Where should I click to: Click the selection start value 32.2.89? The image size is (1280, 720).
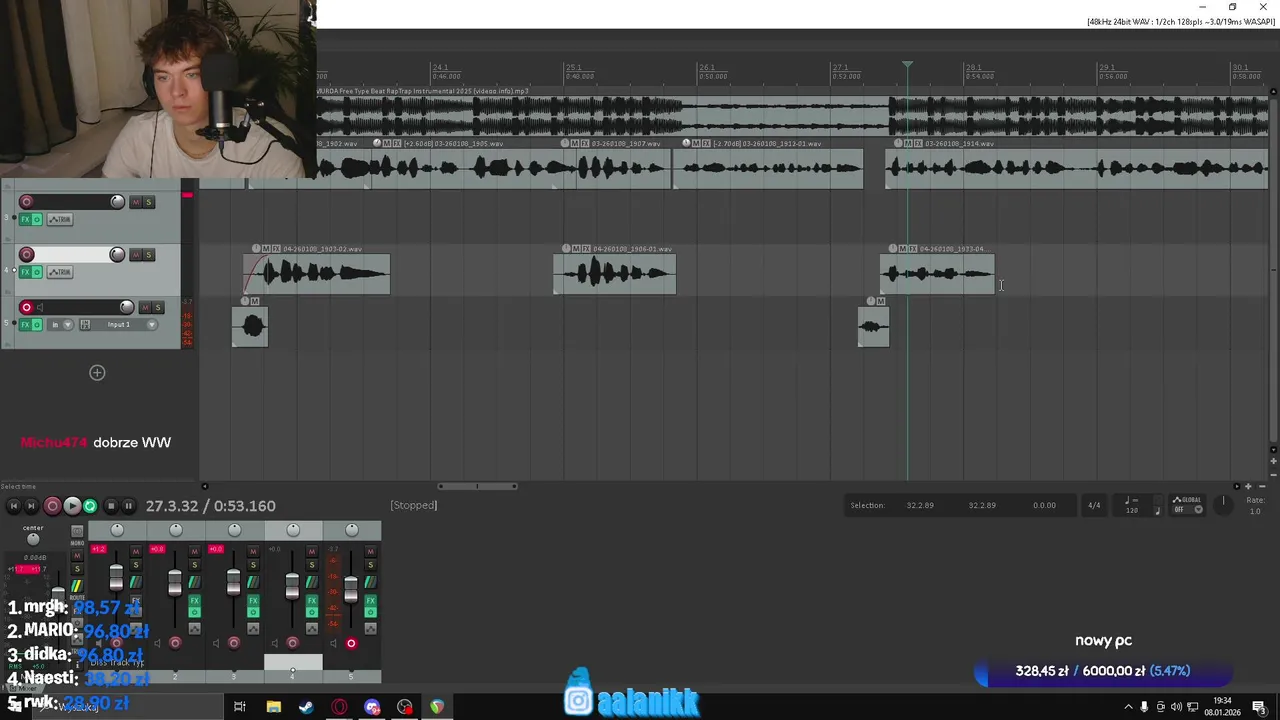920,505
